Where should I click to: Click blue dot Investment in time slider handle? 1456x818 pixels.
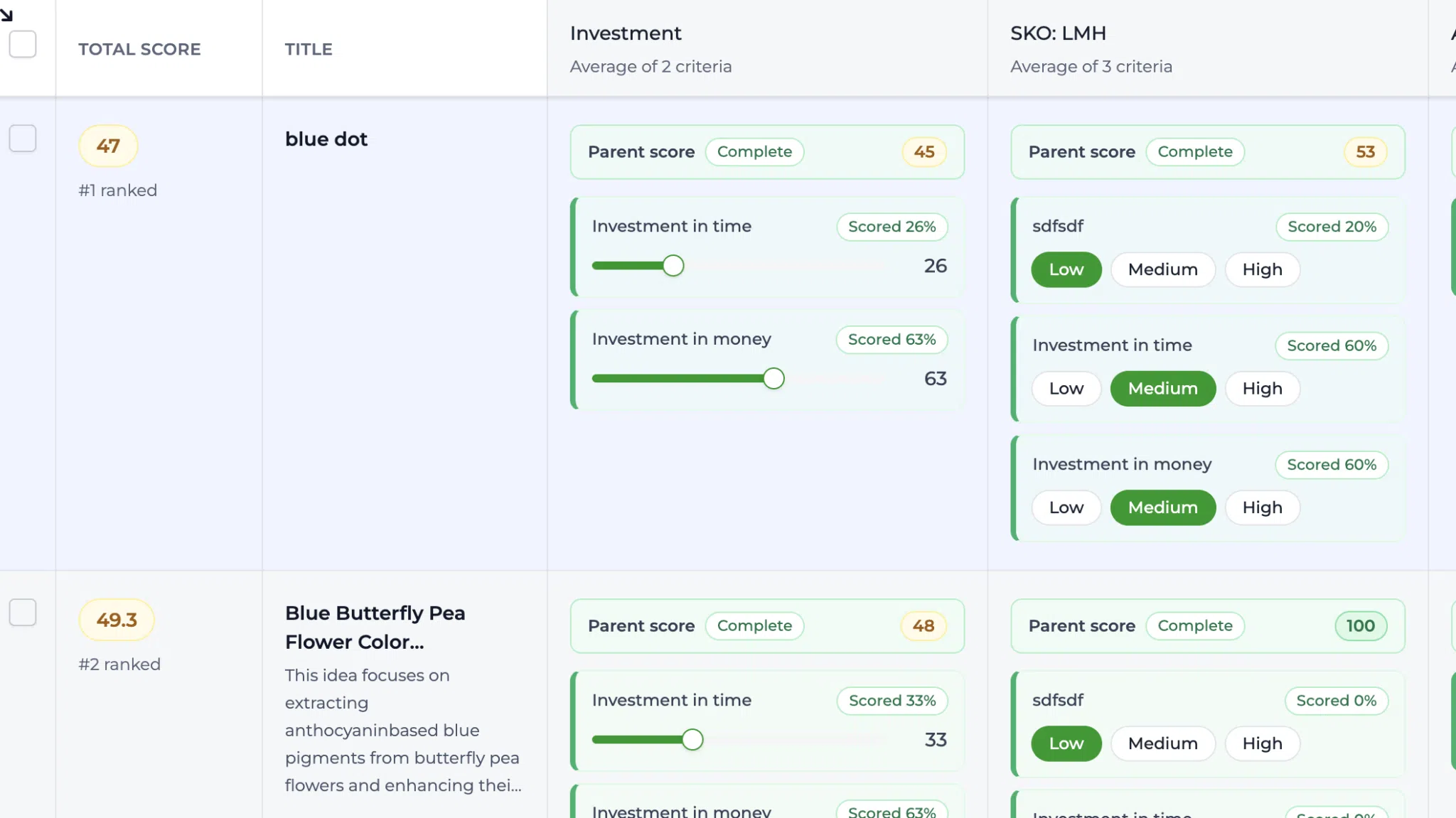click(x=673, y=266)
